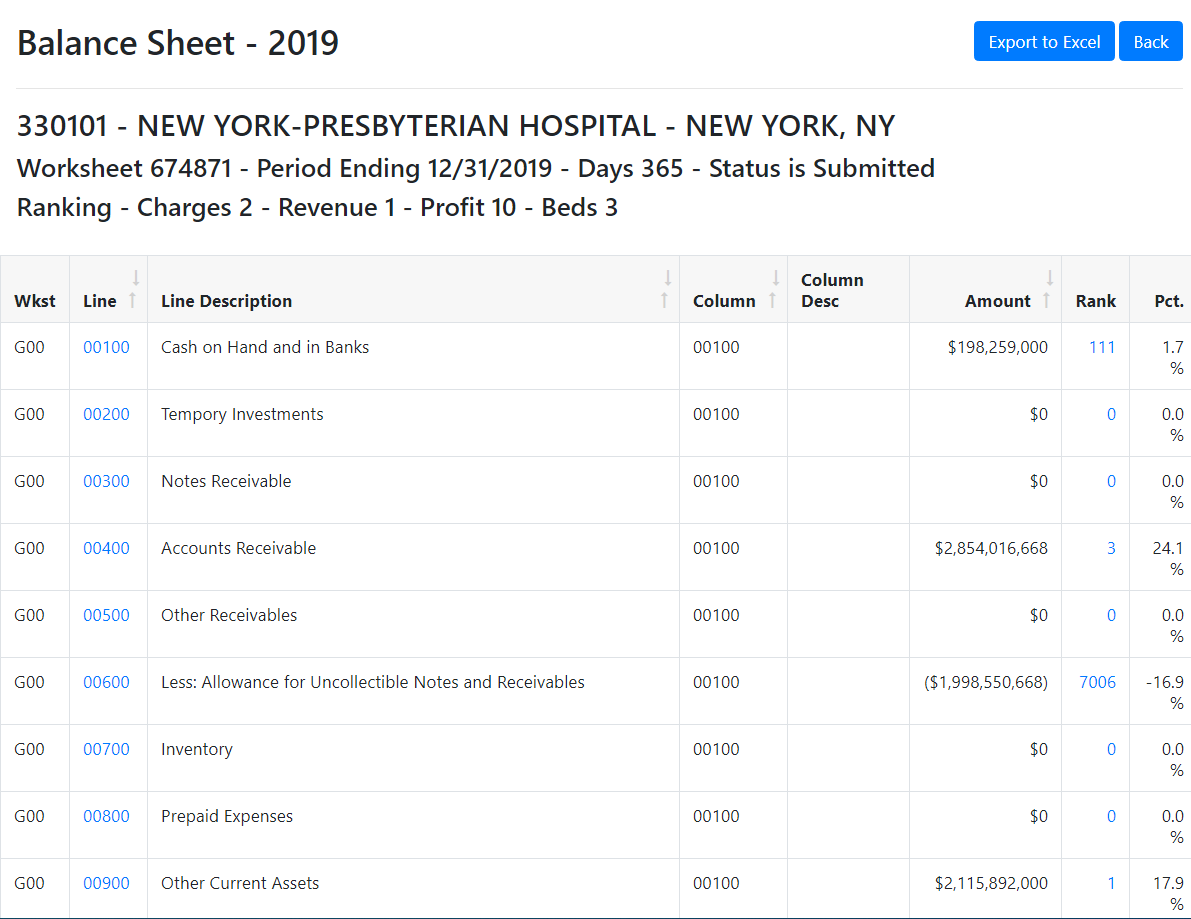
Task: Select 'Accounts Receivable' description
Action: click(x=239, y=548)
